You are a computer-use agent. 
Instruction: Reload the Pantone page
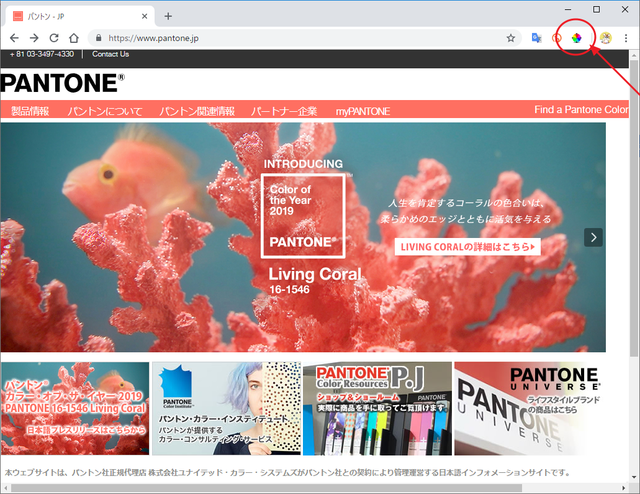(x=54, y=38)
